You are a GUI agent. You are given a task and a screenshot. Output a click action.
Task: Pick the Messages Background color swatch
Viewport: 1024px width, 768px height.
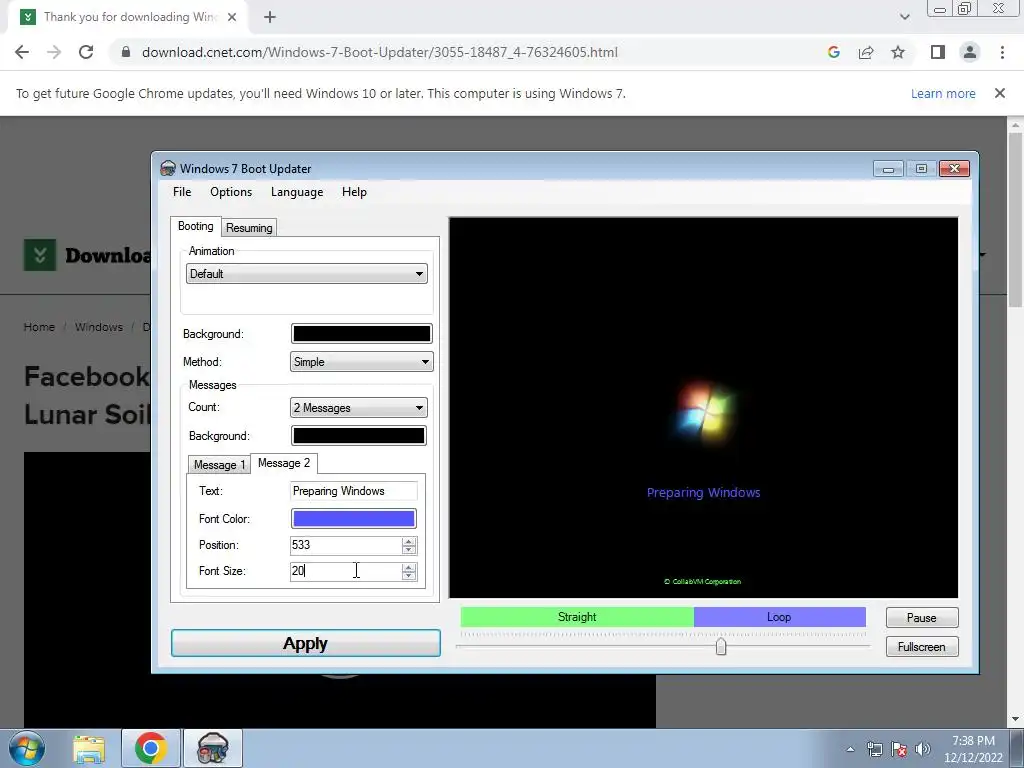point(359,436)
